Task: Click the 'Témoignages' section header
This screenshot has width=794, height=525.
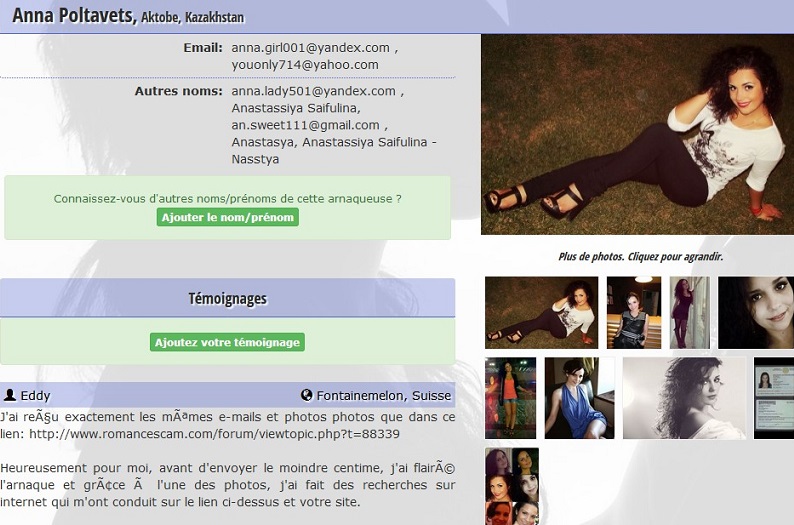Action: (227, 298)
